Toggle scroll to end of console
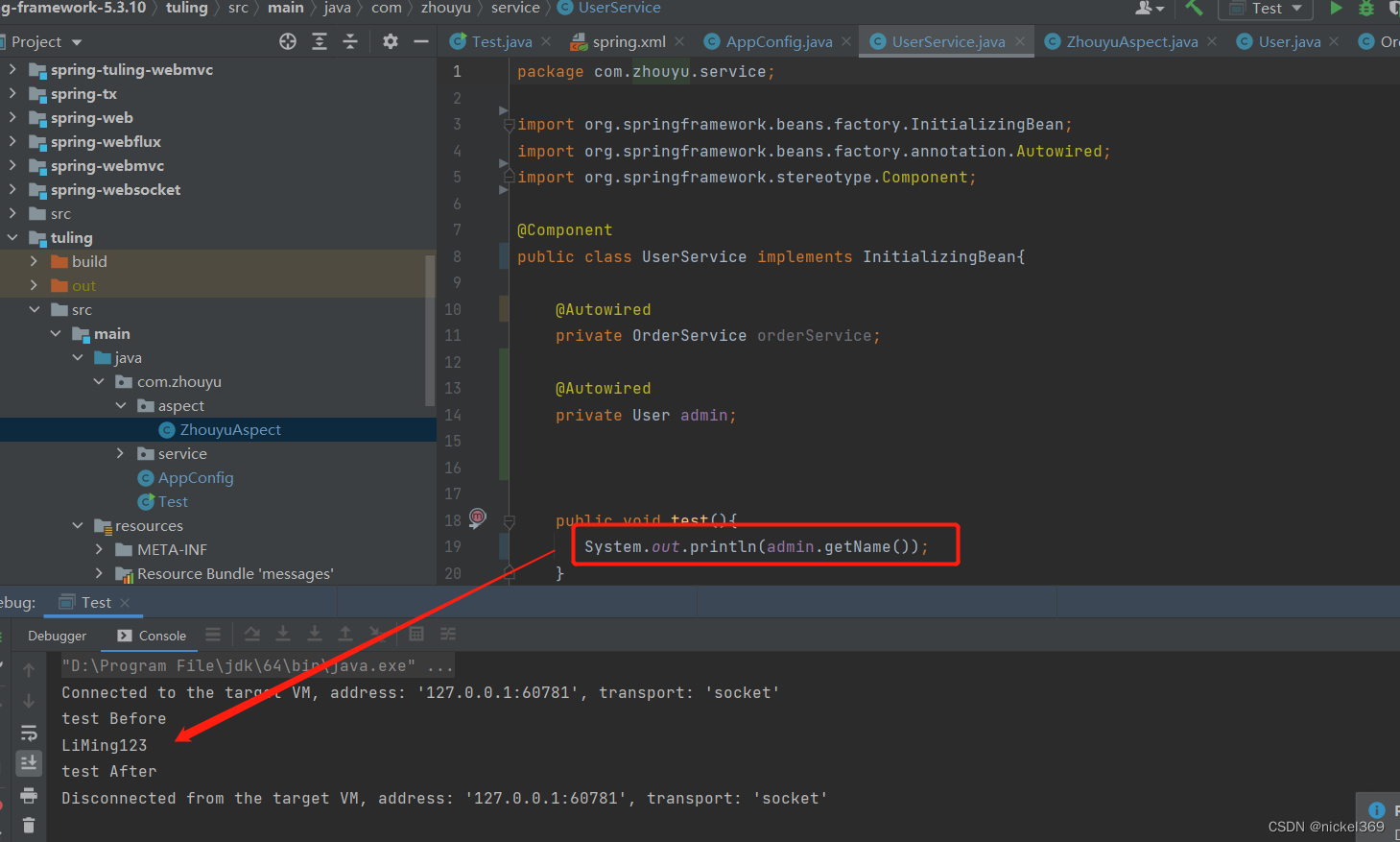1400x842 pixels. pos(29,763)
